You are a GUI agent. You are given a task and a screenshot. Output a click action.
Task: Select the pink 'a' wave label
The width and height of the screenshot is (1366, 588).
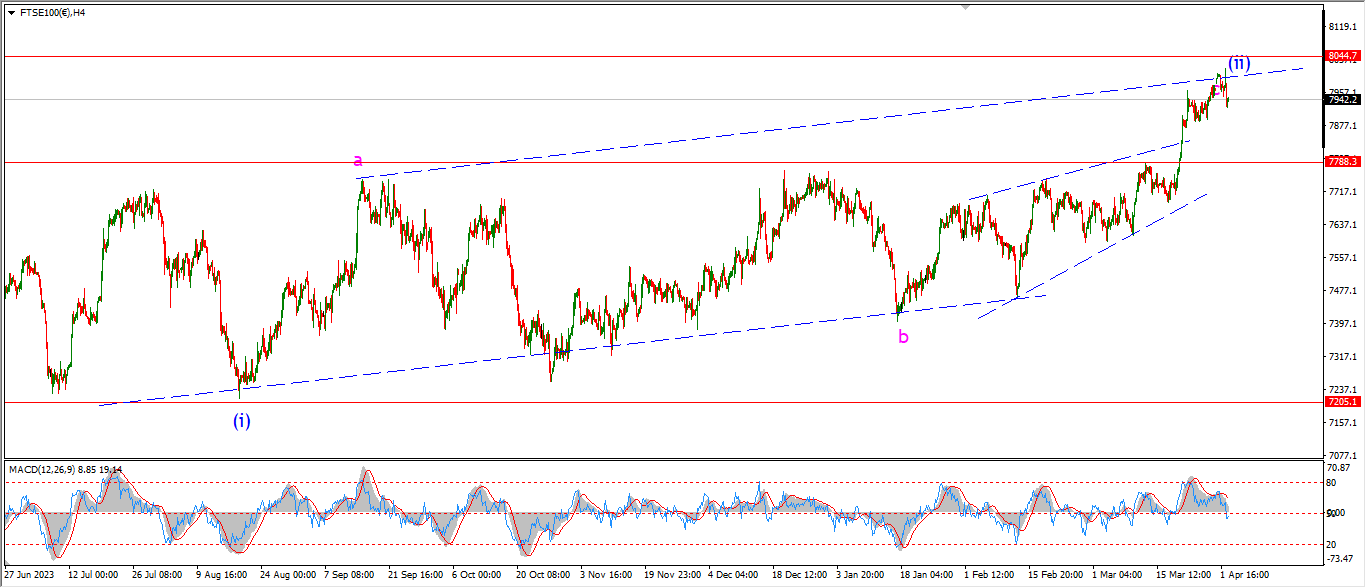[x=358, y=160]
